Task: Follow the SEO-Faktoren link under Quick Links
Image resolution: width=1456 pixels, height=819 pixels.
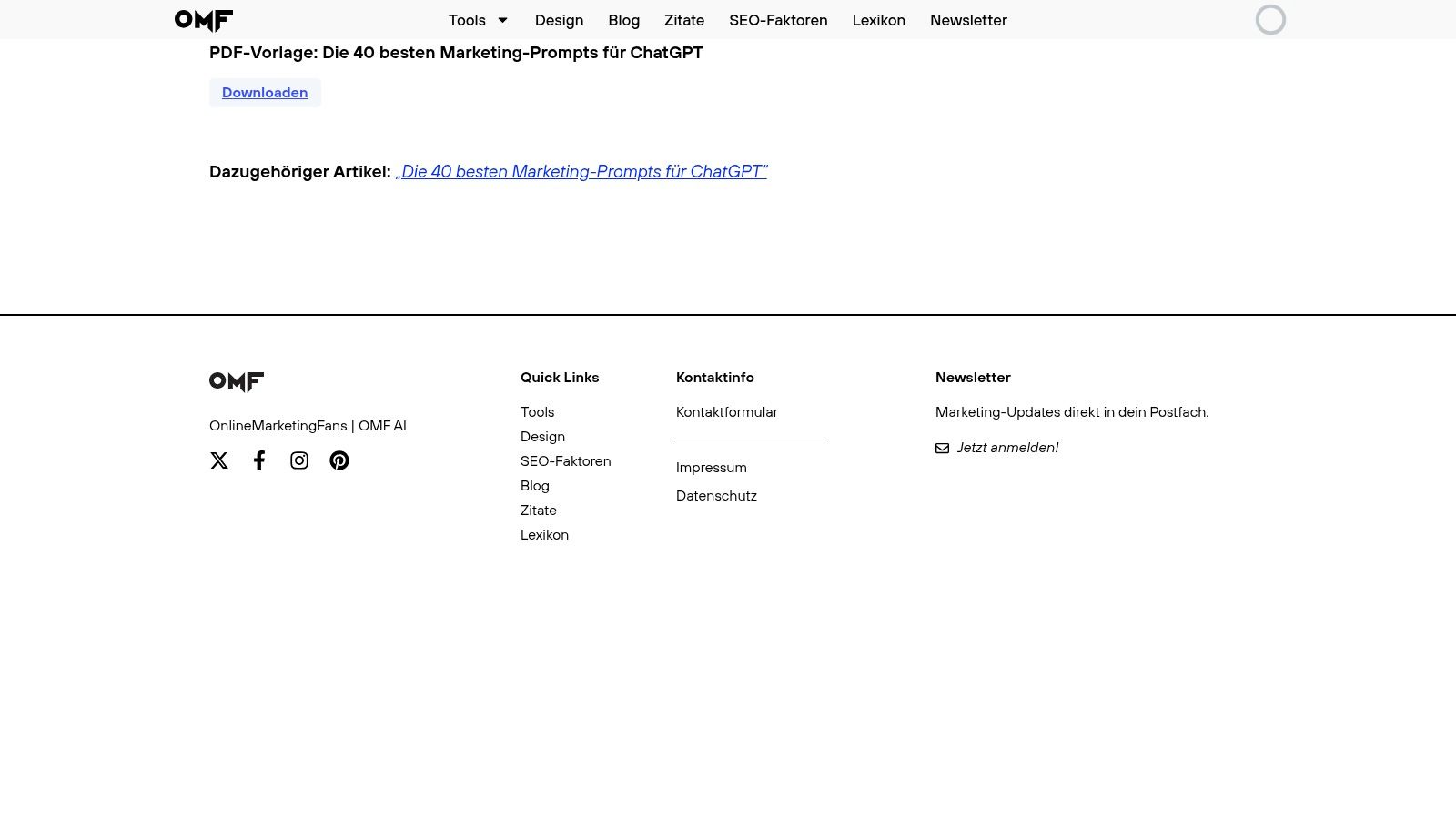Action: pyautogui.click(x=565, y=461)
